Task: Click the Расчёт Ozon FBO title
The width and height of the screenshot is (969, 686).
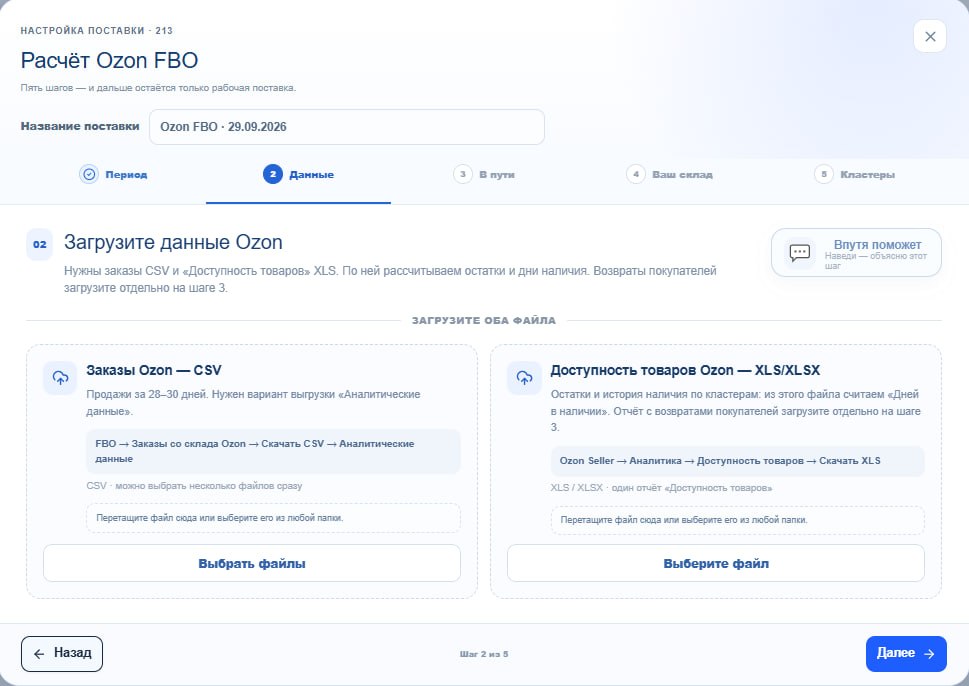Action: tap(109, 61)
